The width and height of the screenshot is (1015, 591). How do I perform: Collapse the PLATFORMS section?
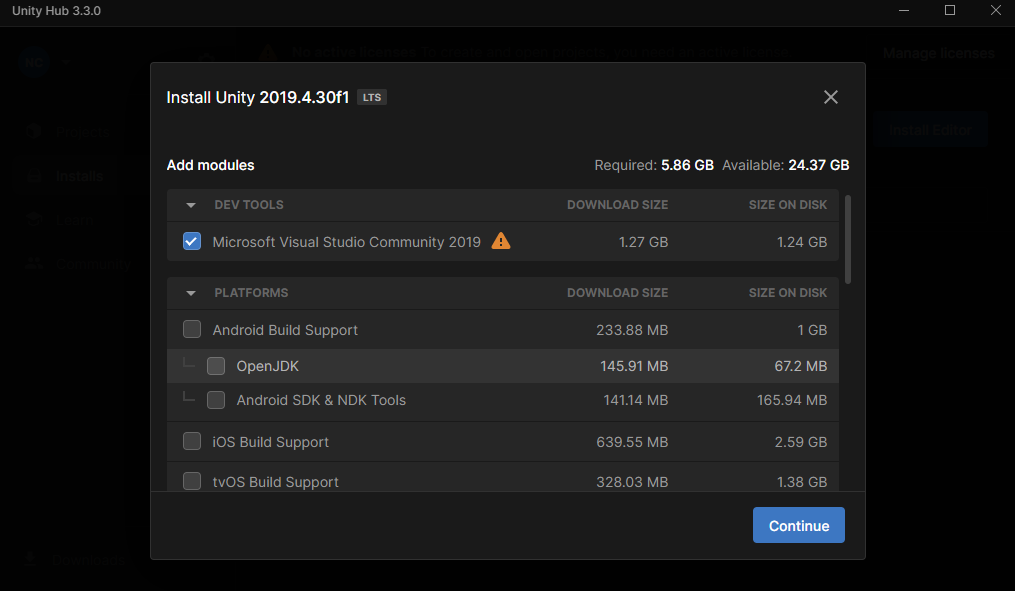tap(190, 293)
